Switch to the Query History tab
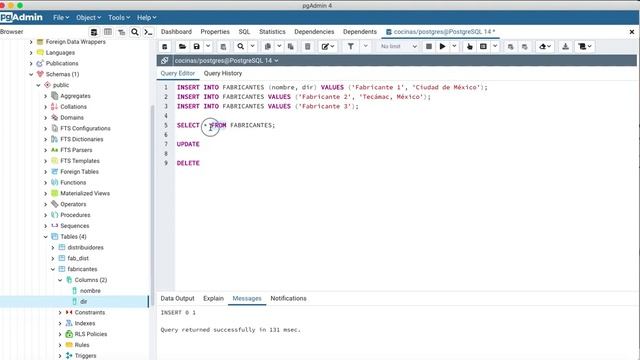This screenshot has height=360, width=640. (x=222, y=73)
